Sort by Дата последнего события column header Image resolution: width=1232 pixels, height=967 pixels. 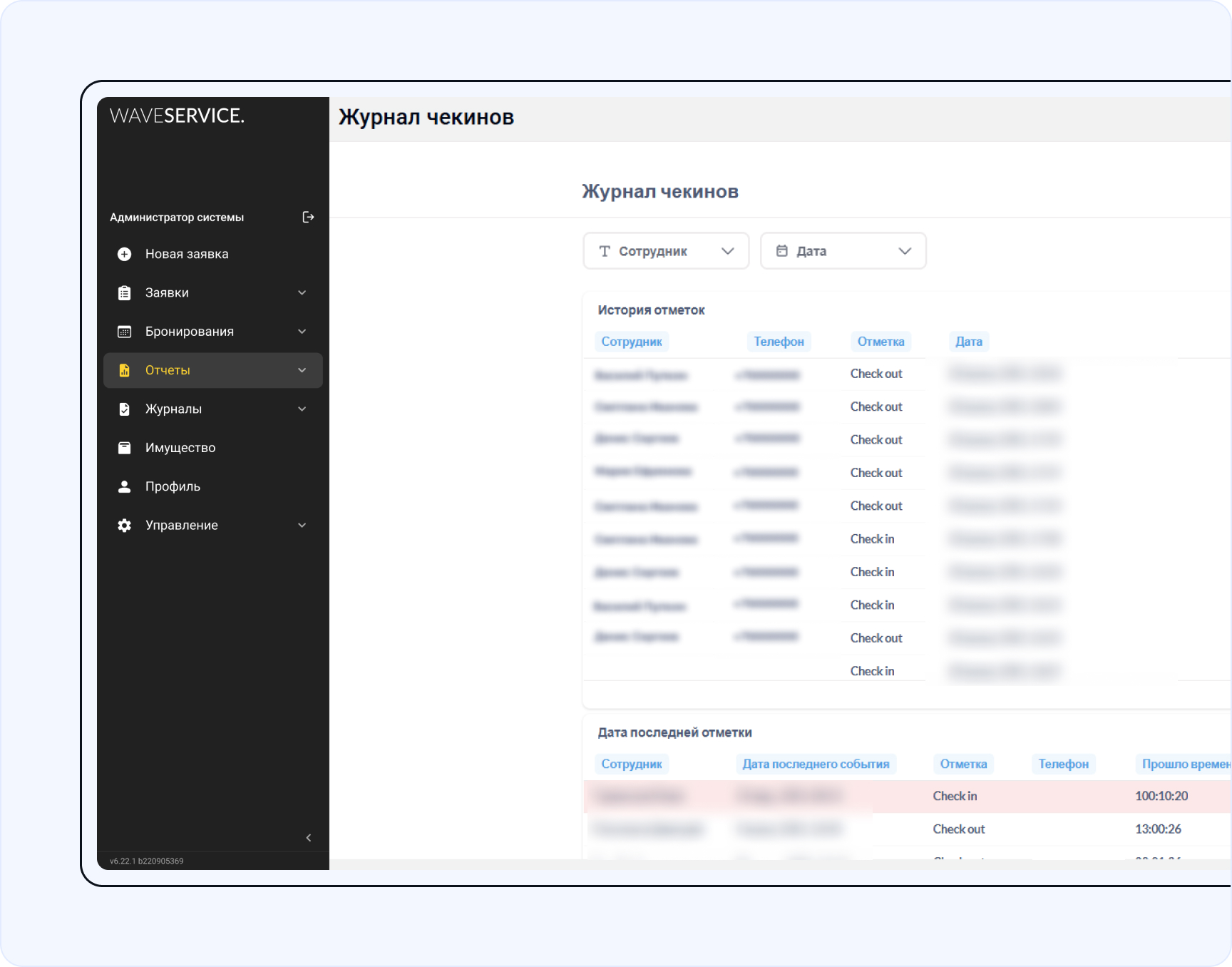pos(816,764)
